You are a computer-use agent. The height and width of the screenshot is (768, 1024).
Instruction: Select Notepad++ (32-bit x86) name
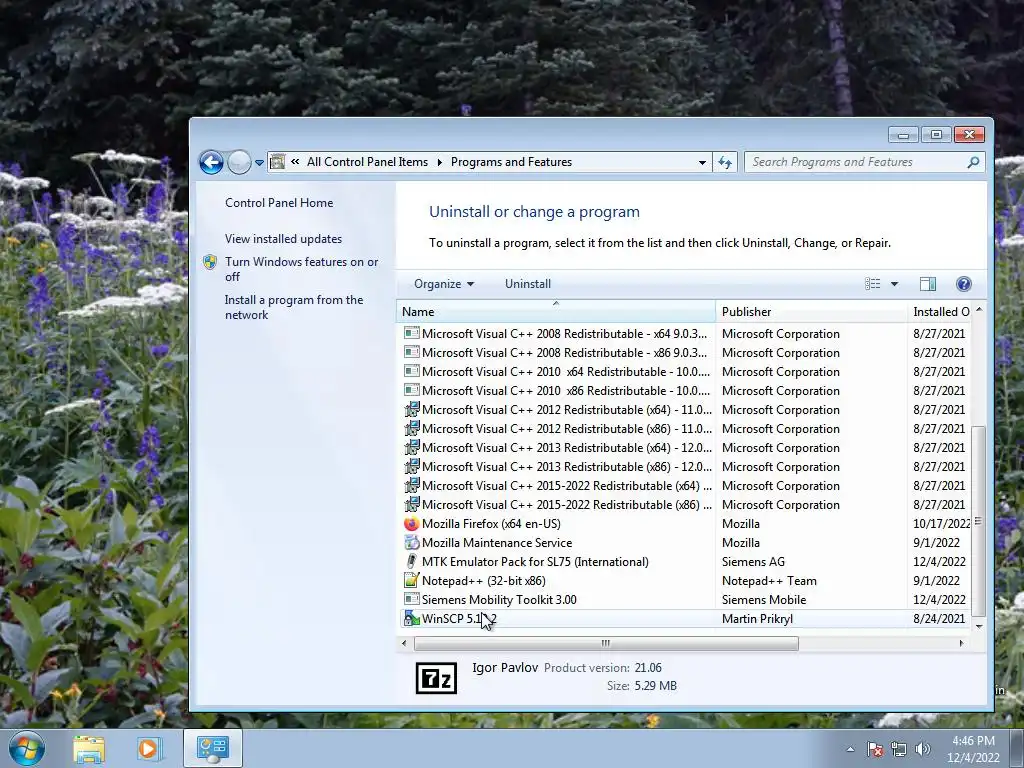pos(483,581)
